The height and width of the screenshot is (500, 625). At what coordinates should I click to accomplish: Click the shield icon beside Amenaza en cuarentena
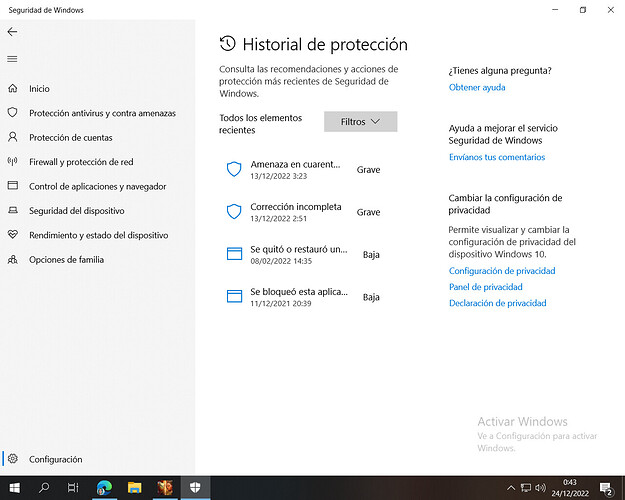(234, 169)
